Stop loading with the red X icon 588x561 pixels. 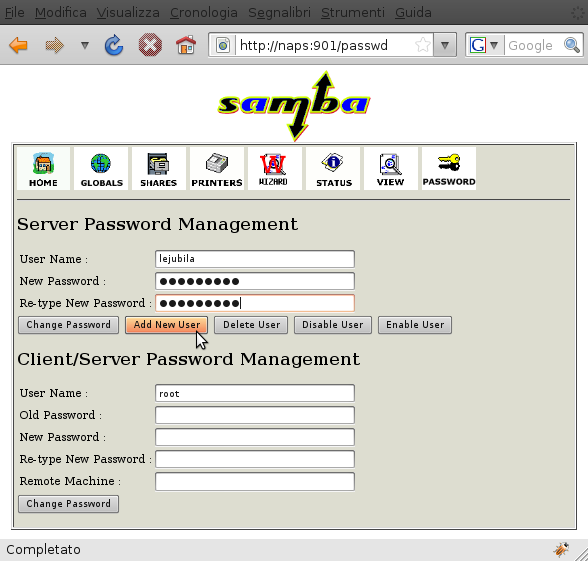click(150, 45)
